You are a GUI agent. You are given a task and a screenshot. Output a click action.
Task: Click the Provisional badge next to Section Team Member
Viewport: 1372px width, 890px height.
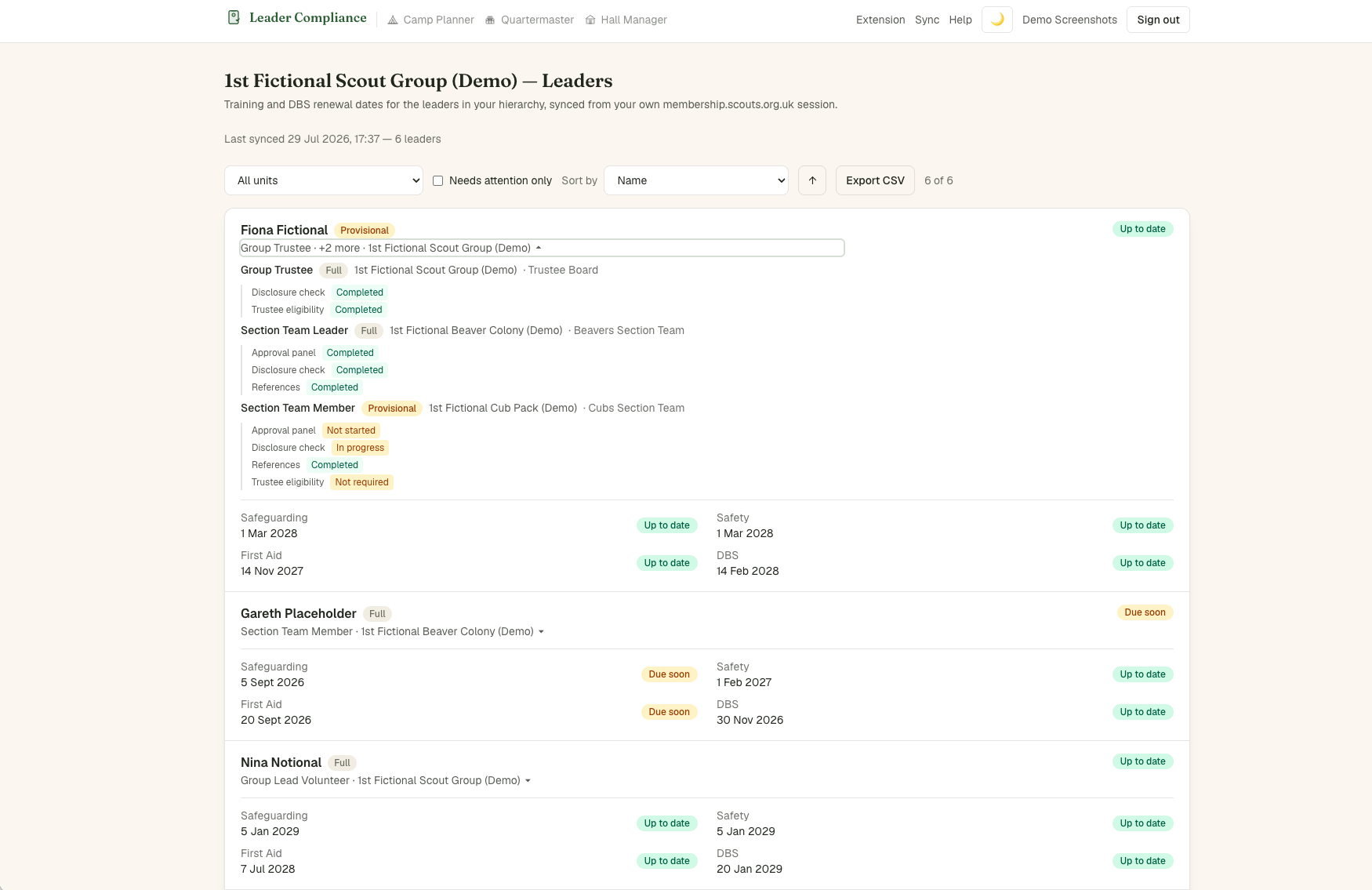coord(392,409)
